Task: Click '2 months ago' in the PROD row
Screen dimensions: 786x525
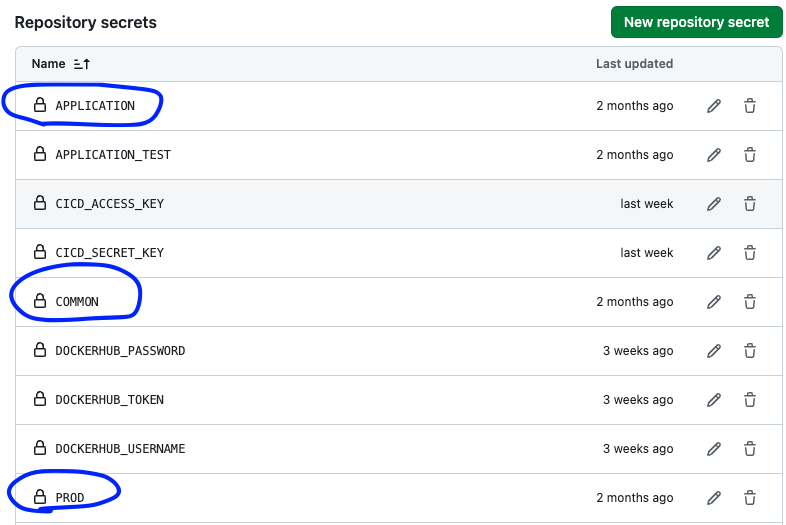Action: tap(635, 498)
